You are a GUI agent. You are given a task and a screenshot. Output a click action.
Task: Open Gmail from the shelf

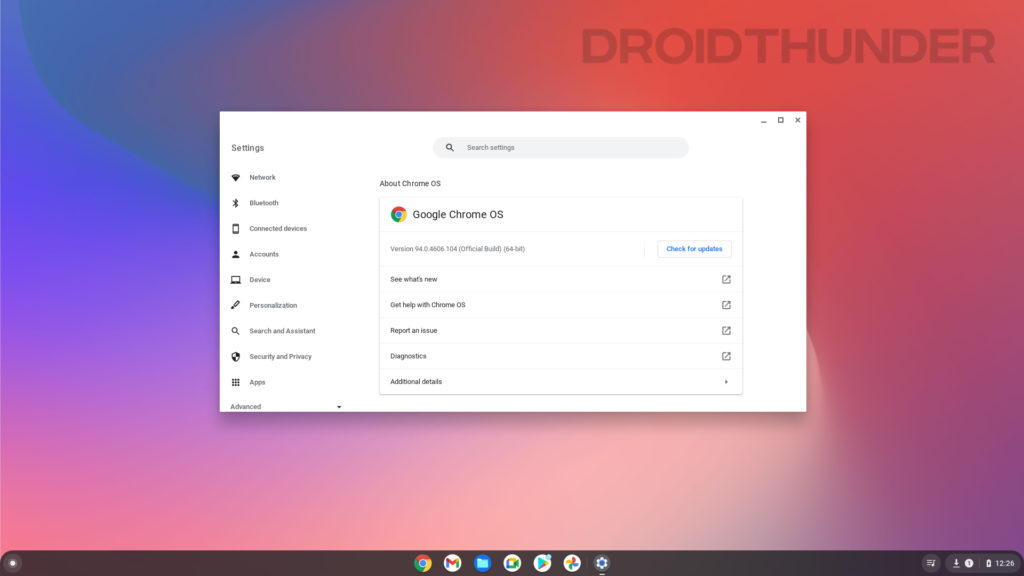coord(453,563)
